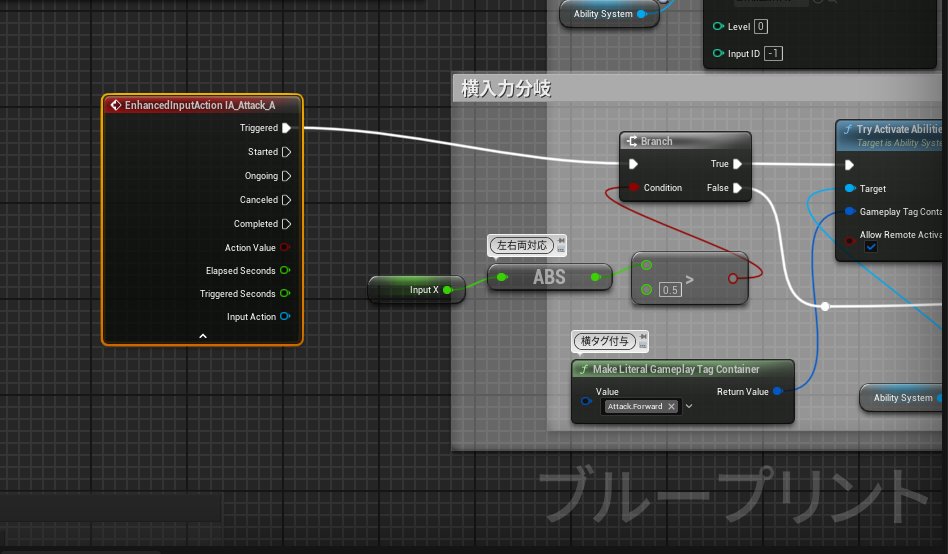The width and height of the screenshot is (948, 554).
Task: Toggle the pin icon on 横タグ付与 comment bubble
Action: pyautogui.click(x=643, y=337)
